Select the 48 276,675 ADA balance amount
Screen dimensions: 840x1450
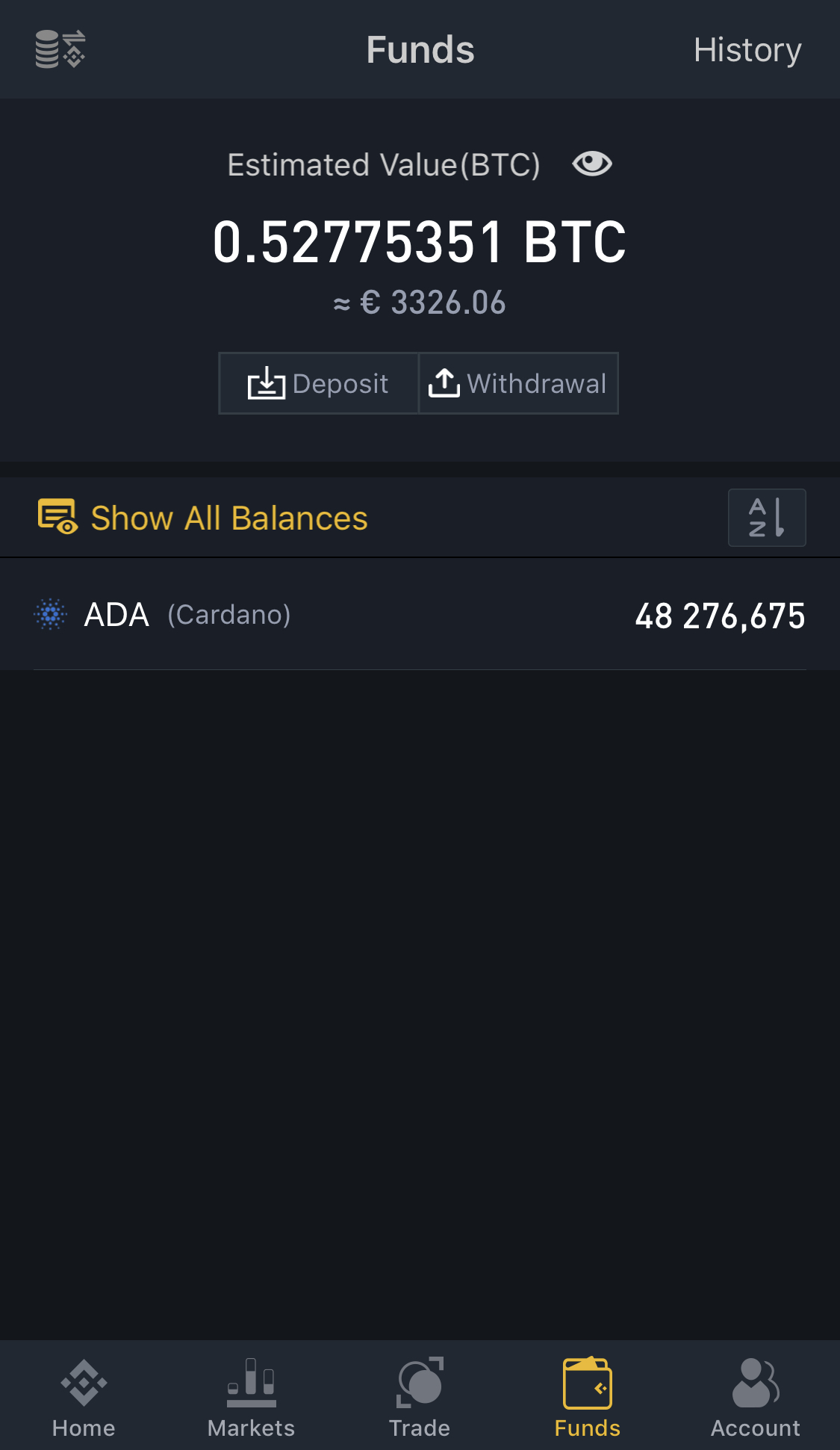720,616
